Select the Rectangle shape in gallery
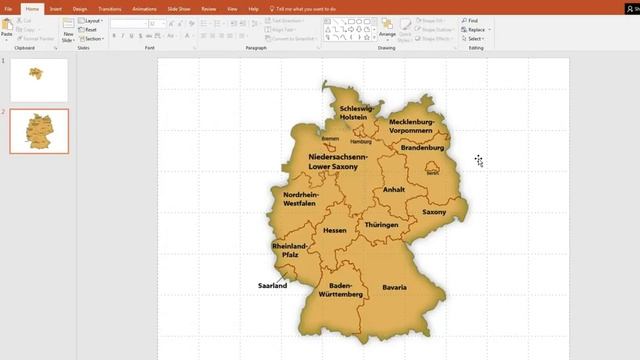This screenshot has width=640, height=360. point(351,21)
